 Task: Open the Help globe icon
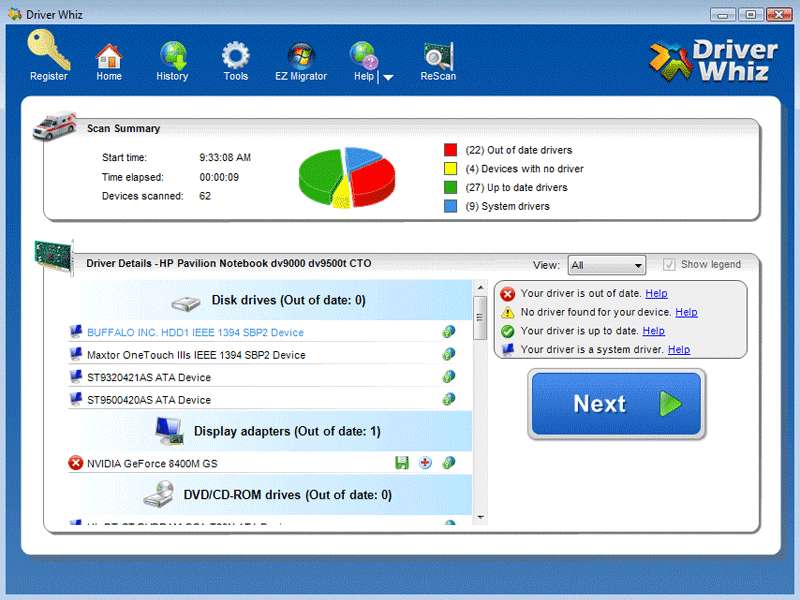click(364, 56)
